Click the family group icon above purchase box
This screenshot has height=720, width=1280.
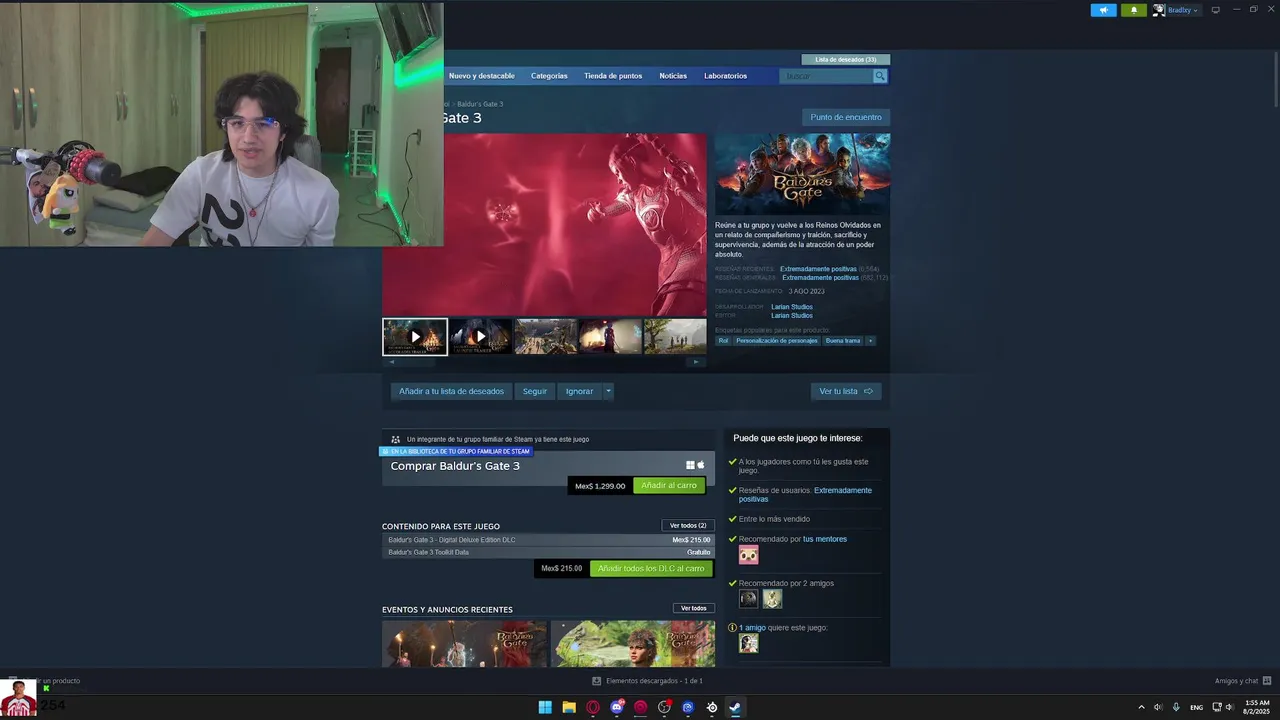click(x=396, y=439)
